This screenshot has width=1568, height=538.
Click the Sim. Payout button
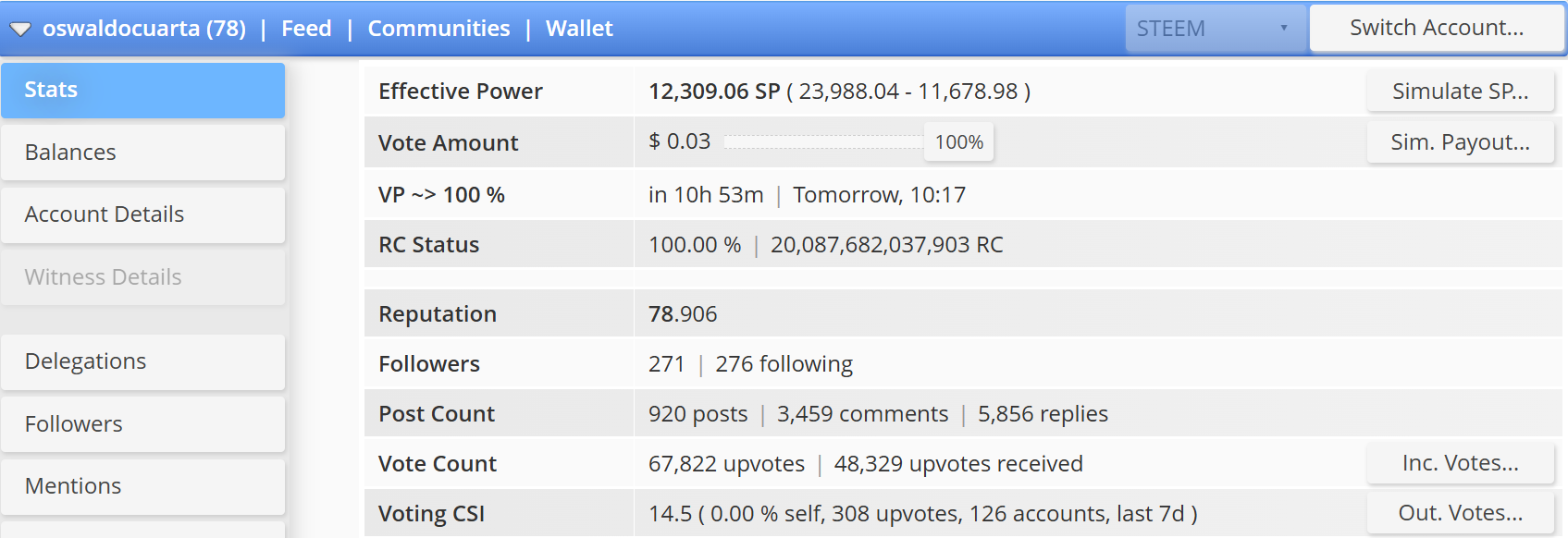pos(1460,142)
